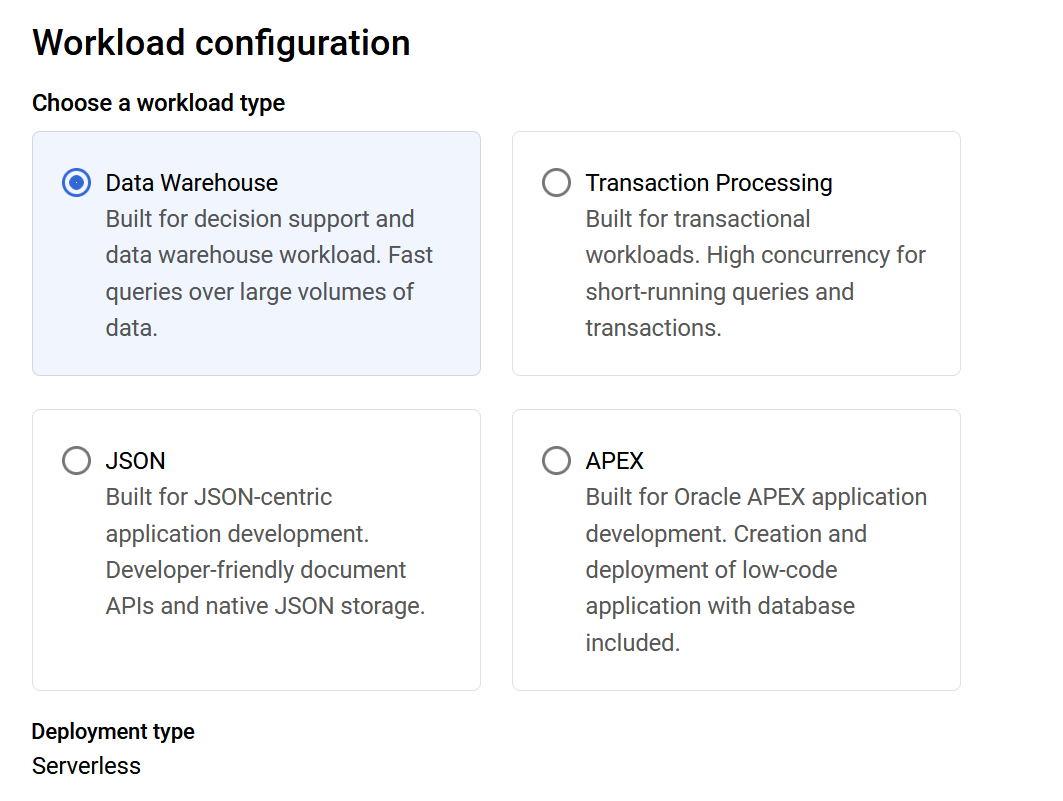The height and width of the screenshot is (801, 1063).
Task: Click the Transaction Processing title label
Action: 709,183
